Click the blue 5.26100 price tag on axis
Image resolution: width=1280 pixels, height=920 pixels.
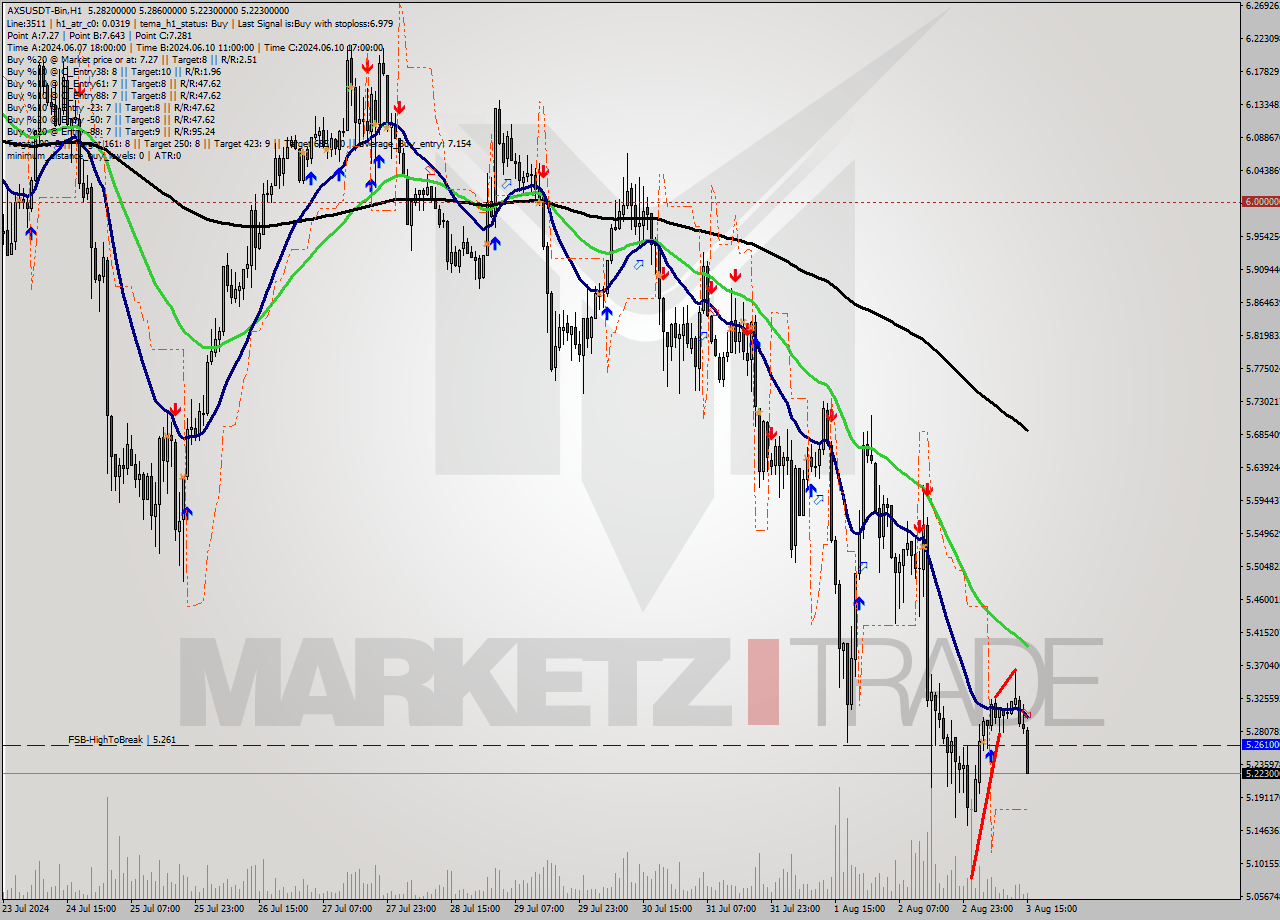pyautogui.click(x=1260, y=745)
